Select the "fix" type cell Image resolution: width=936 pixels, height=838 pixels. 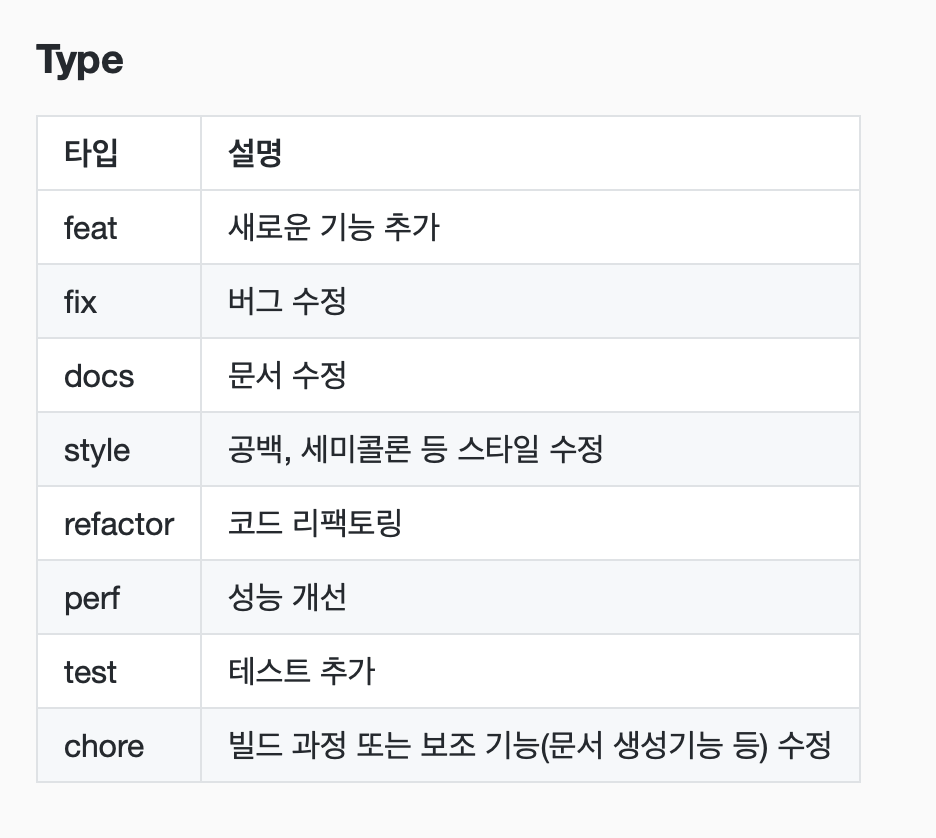coord(80,302)
